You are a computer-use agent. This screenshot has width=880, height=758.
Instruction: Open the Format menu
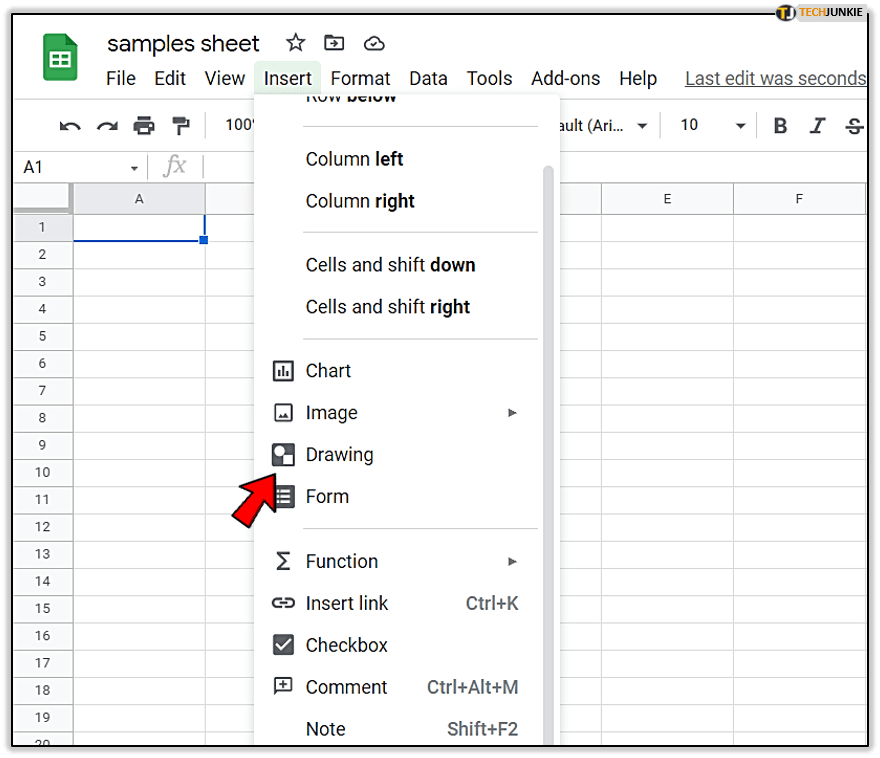click(360, 78)
